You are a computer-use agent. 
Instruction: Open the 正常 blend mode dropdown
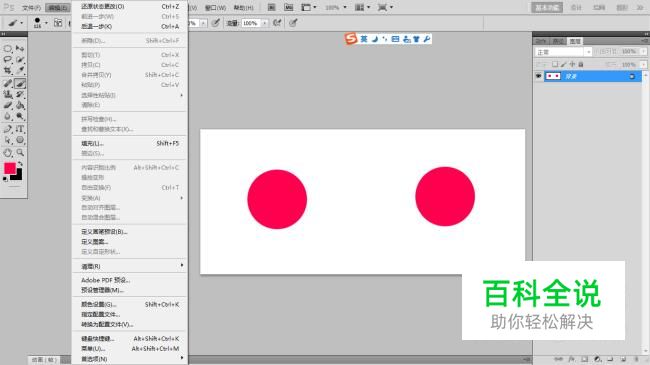point(563,52)
